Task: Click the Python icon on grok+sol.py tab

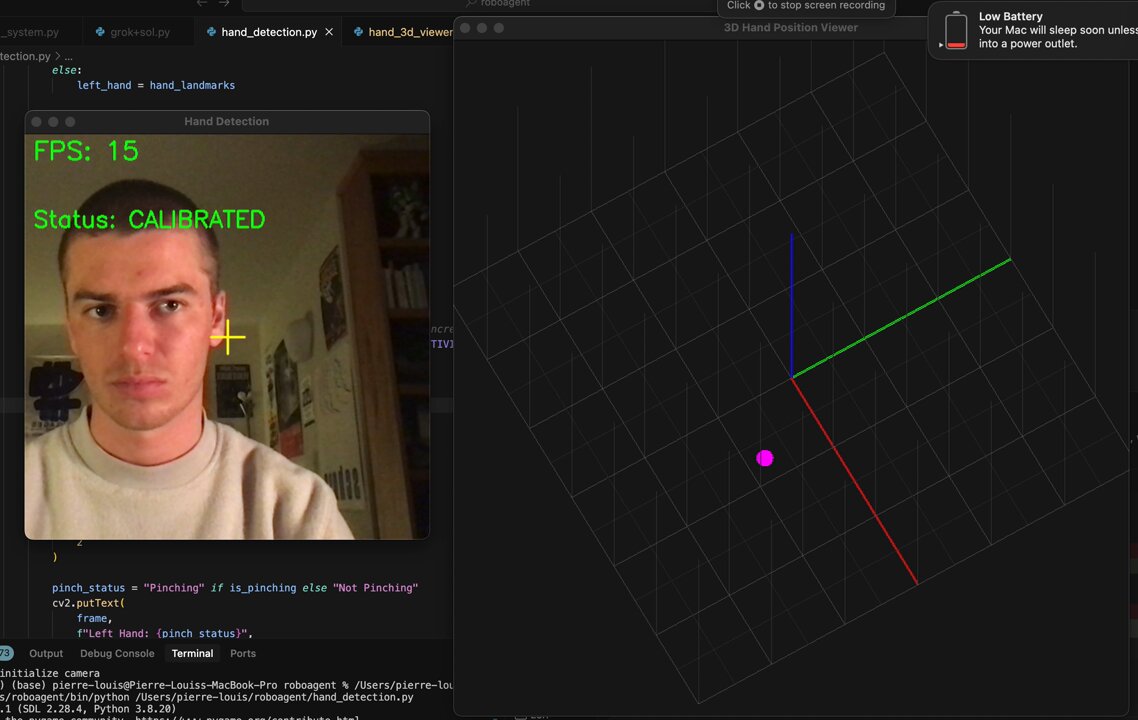Action: (100, 32)
